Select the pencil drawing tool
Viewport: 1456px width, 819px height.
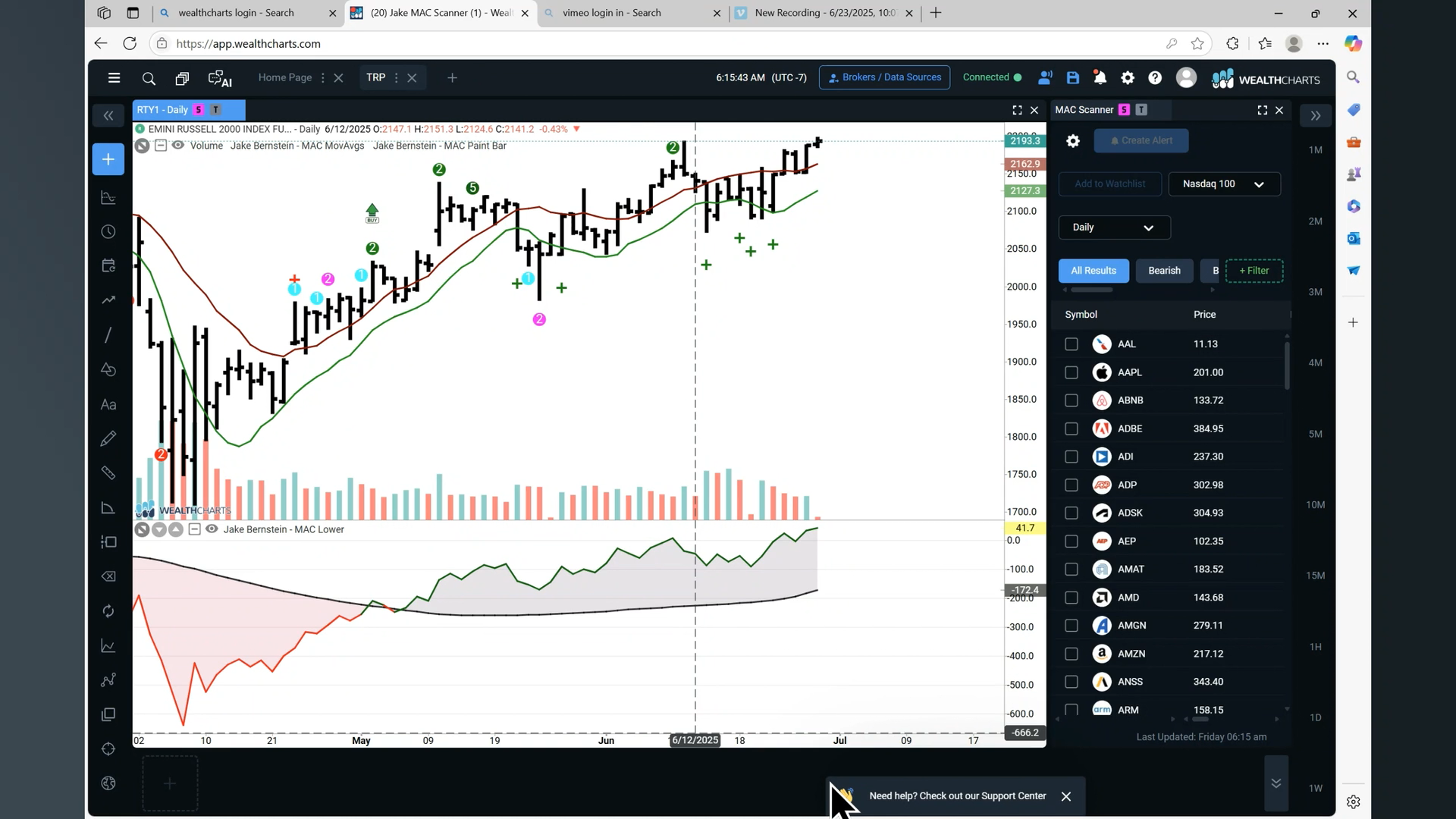(108, 438)
